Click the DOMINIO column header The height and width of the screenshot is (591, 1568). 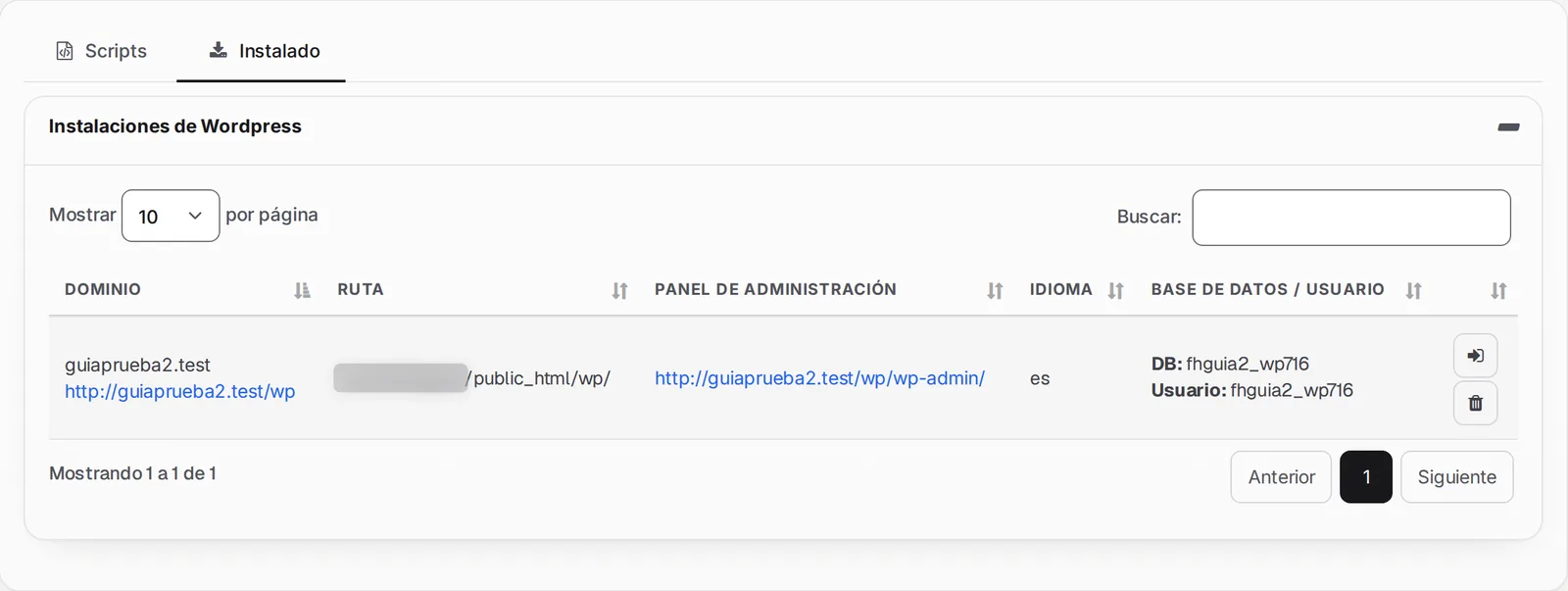[103, 289]
